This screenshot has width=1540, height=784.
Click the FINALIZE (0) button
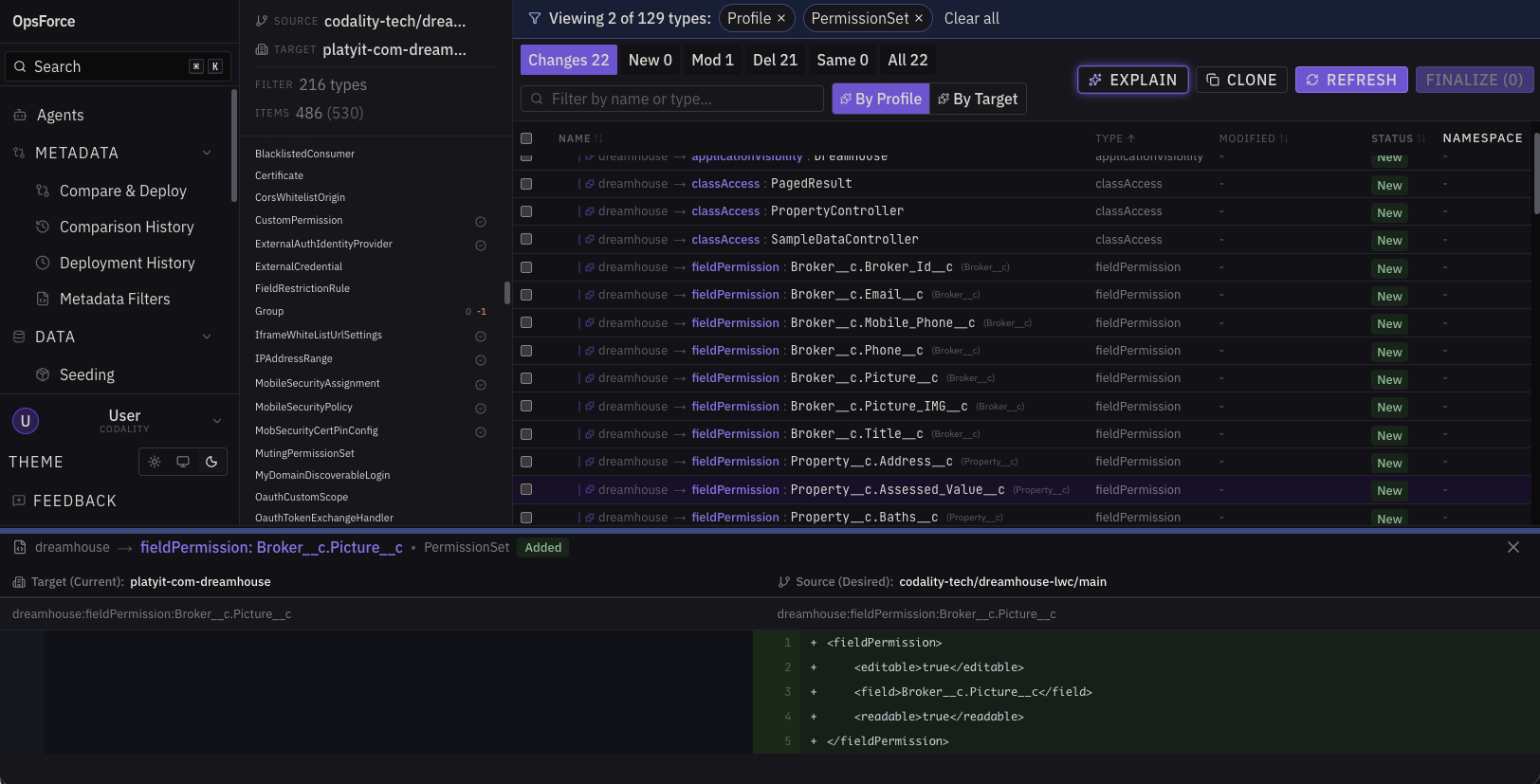[1475, 80]
